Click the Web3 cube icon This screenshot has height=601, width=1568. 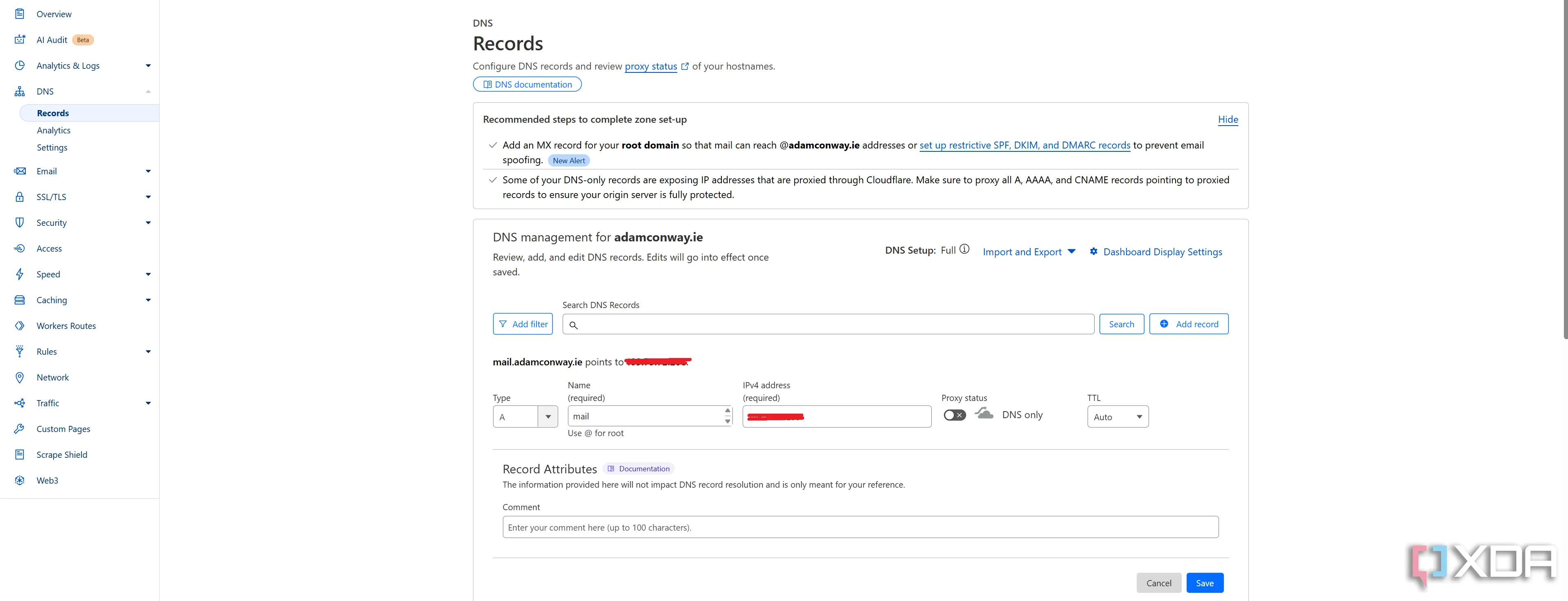click(20, 480)
